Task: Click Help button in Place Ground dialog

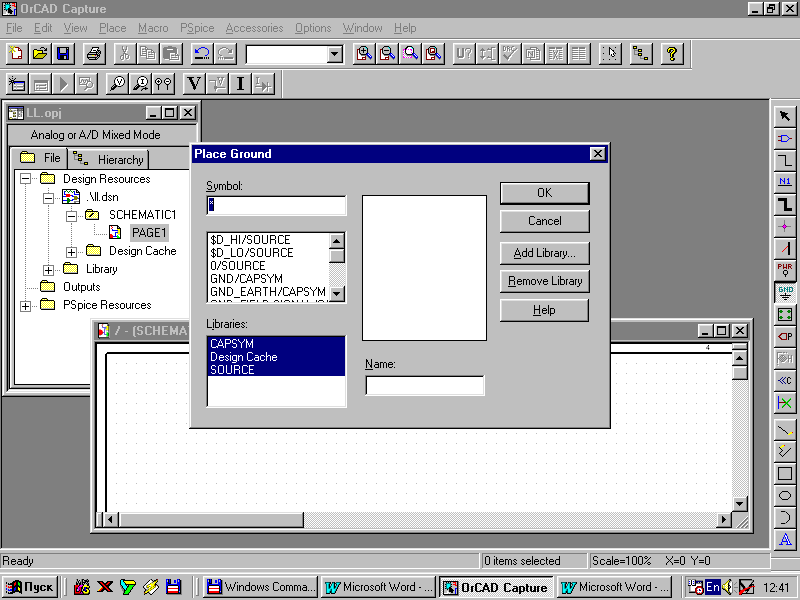Action: 544,310
